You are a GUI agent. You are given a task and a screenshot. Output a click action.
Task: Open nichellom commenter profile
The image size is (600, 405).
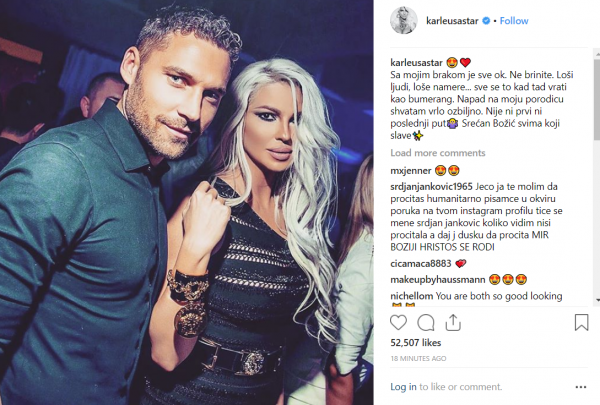tap(412, 296)
